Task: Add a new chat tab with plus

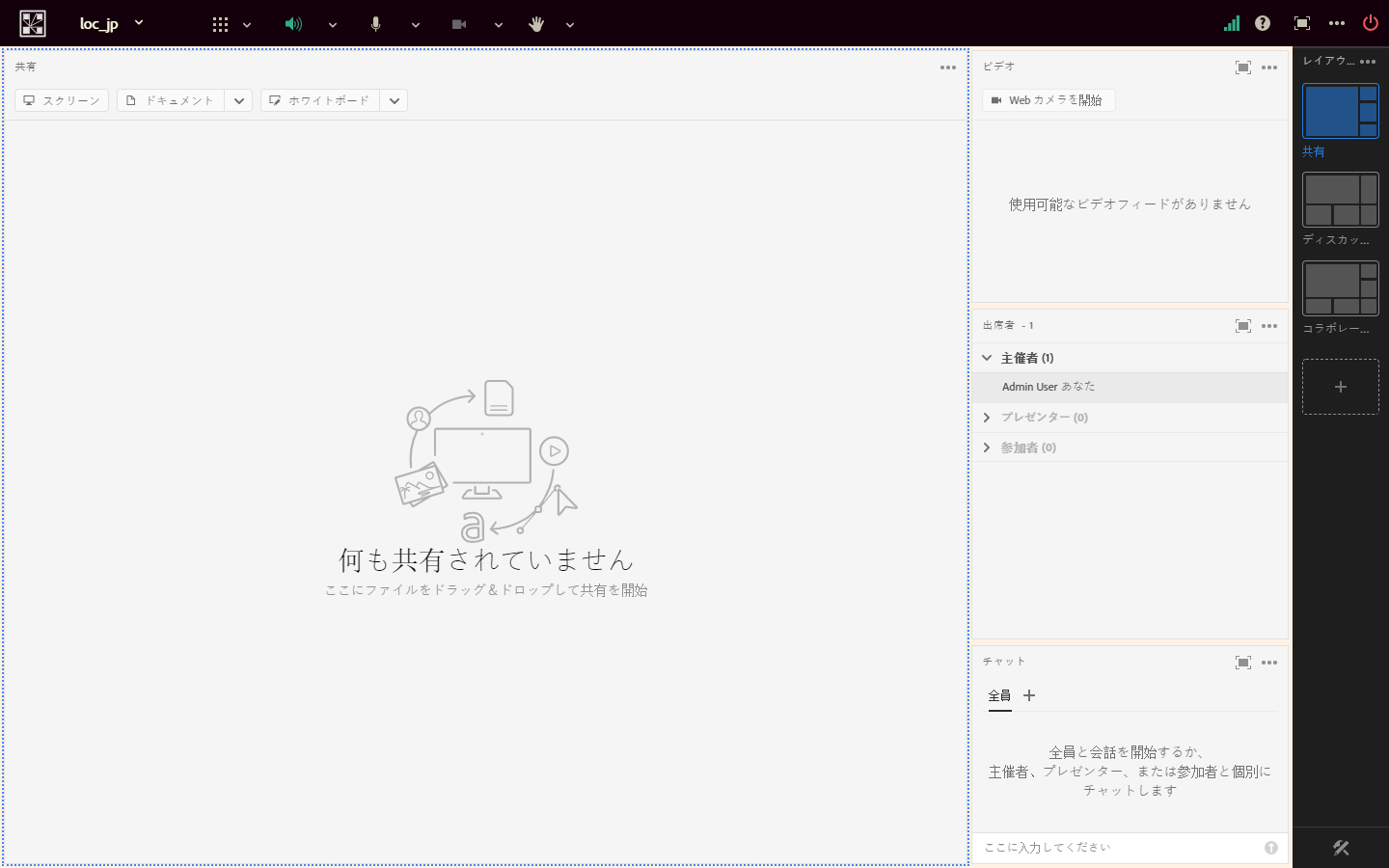Action: point(1029,695)
